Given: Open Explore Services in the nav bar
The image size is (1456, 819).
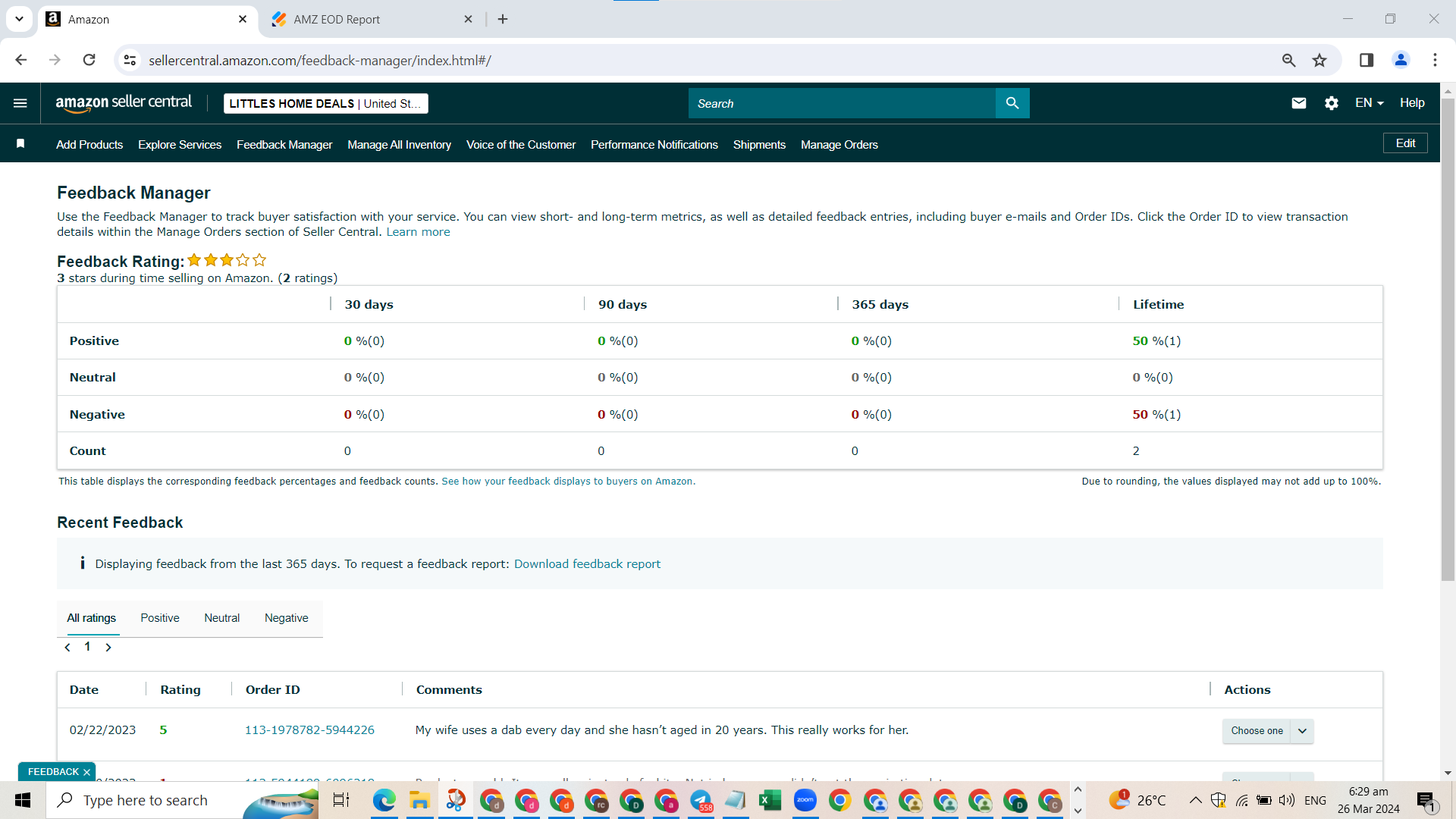Looking at the screenshot, I should click(x=180, y=145).
